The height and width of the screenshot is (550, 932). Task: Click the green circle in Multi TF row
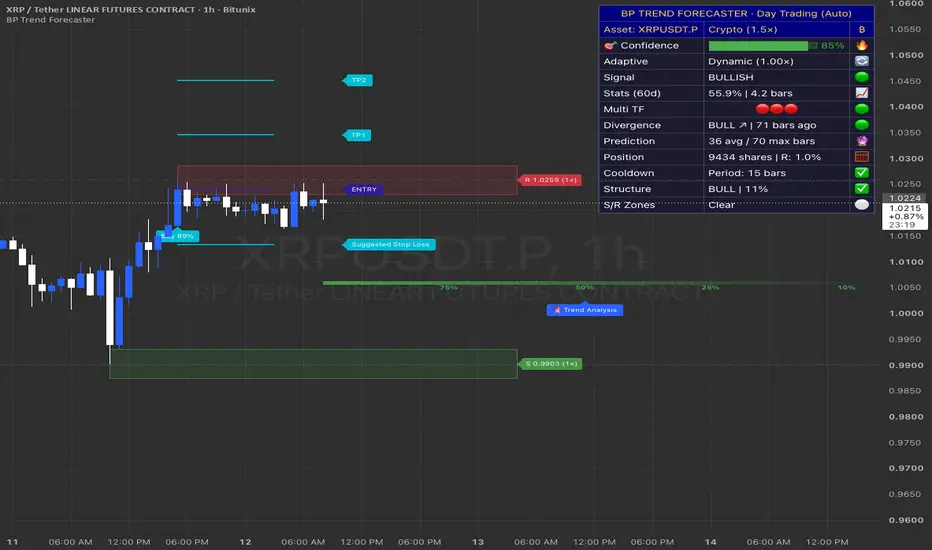[x=861, y=109]
